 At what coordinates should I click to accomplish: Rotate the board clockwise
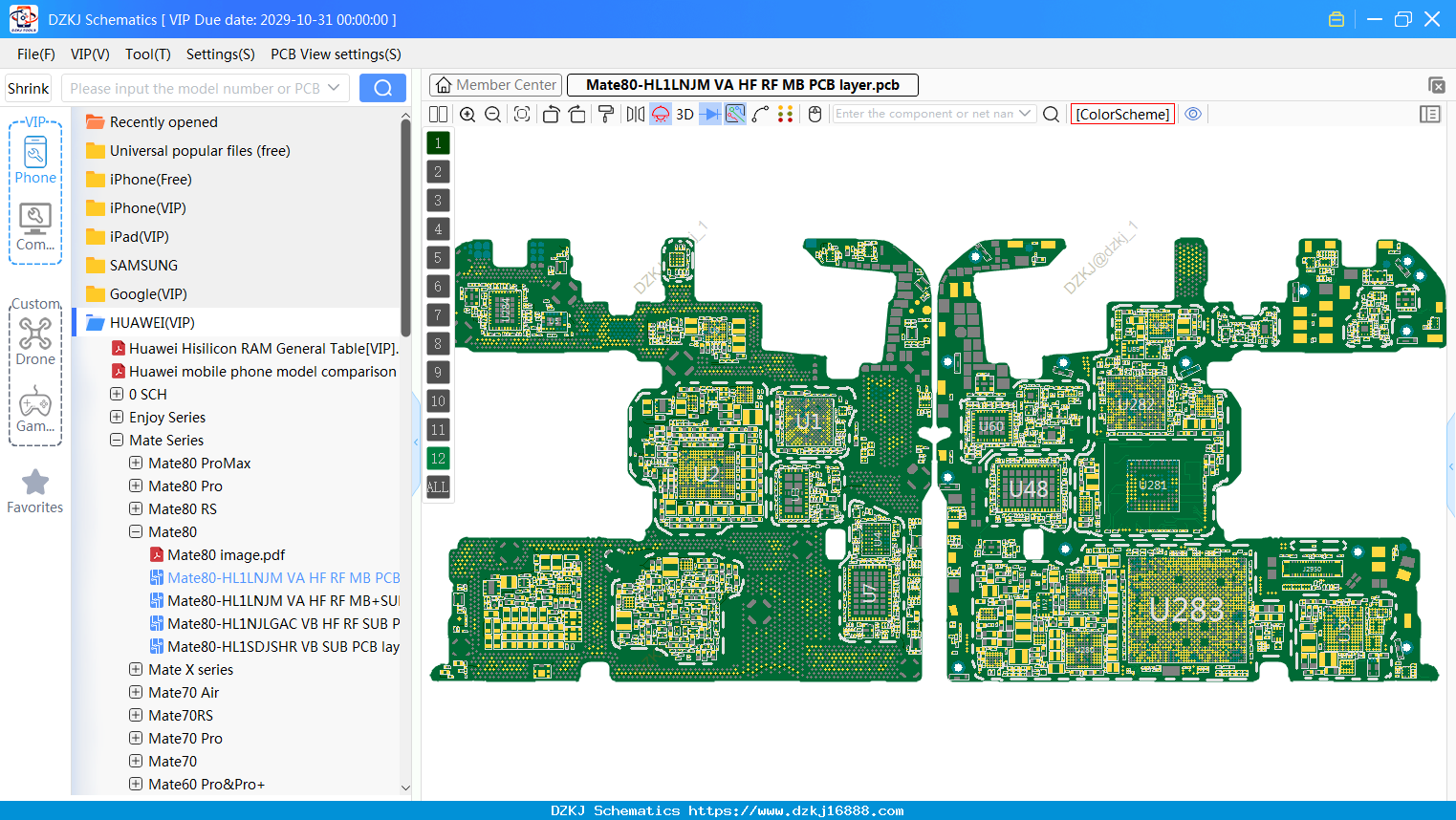pyautogui.click(x=576, y=114)
